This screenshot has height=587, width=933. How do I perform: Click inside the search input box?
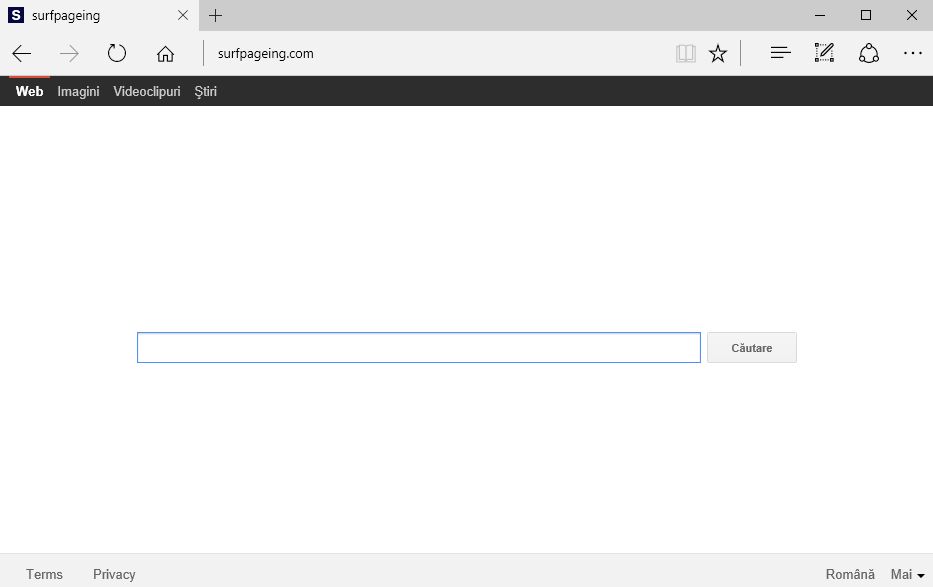click(x=418, y=347)
